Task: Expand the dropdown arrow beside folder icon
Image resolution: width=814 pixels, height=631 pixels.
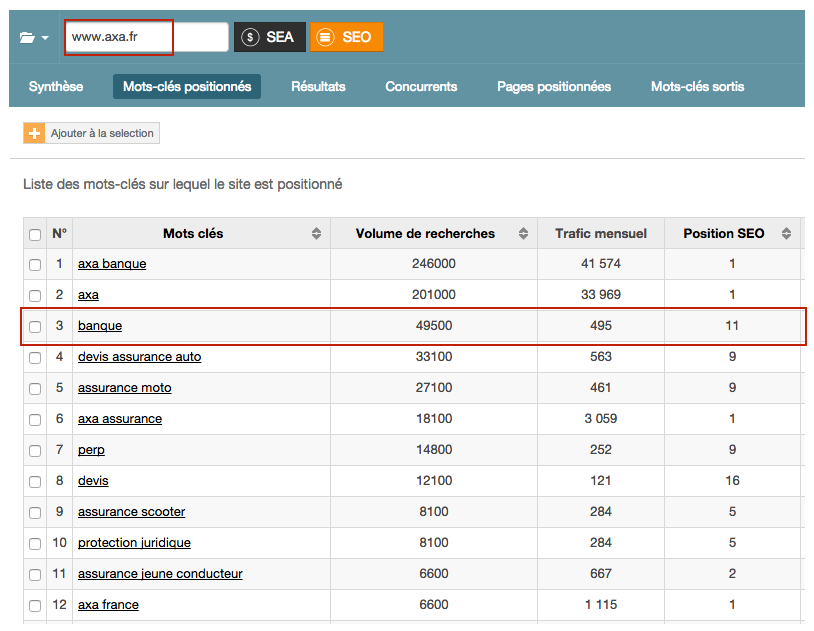Action: coord(45,38)
